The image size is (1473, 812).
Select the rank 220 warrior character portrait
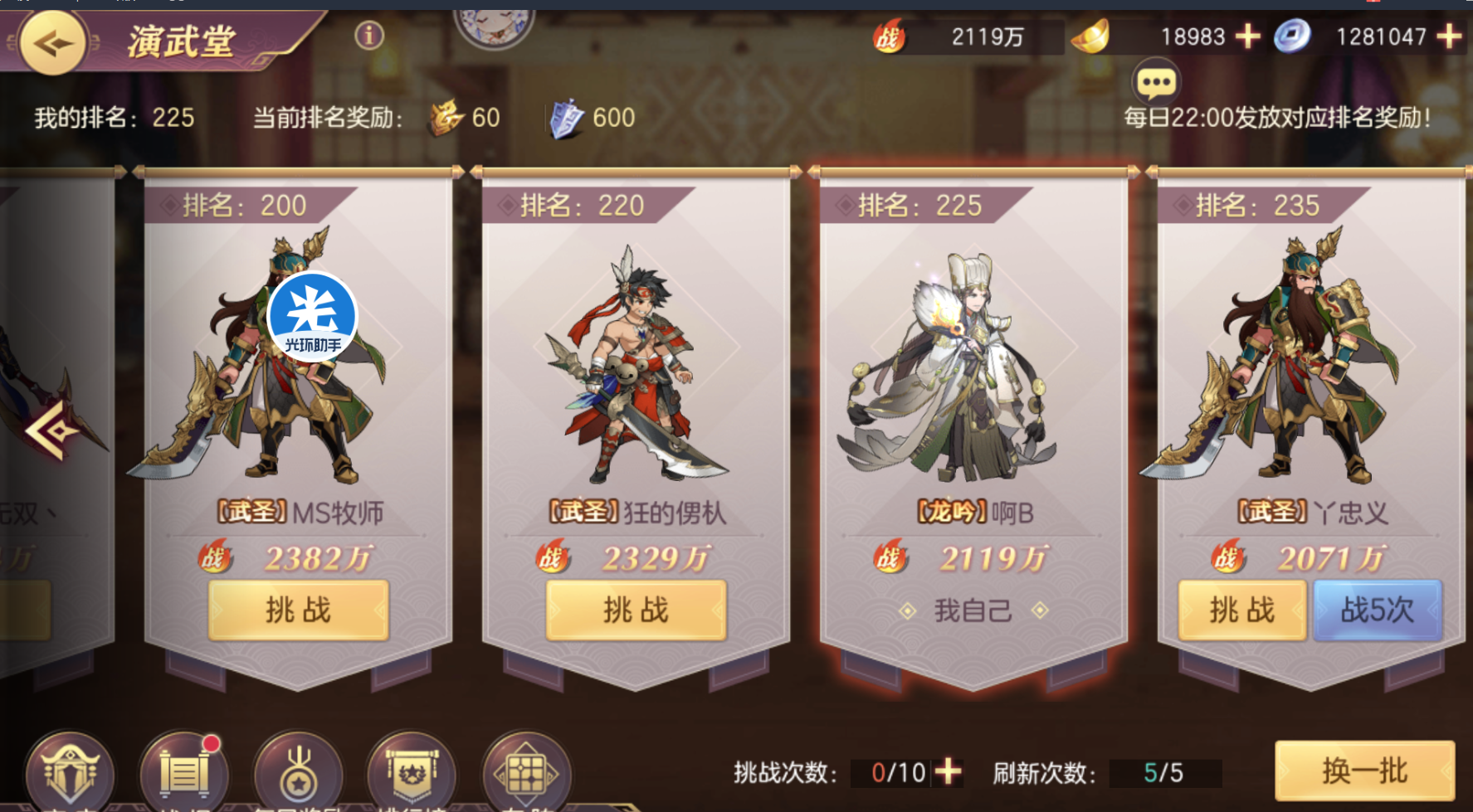(x=637, y=365)
